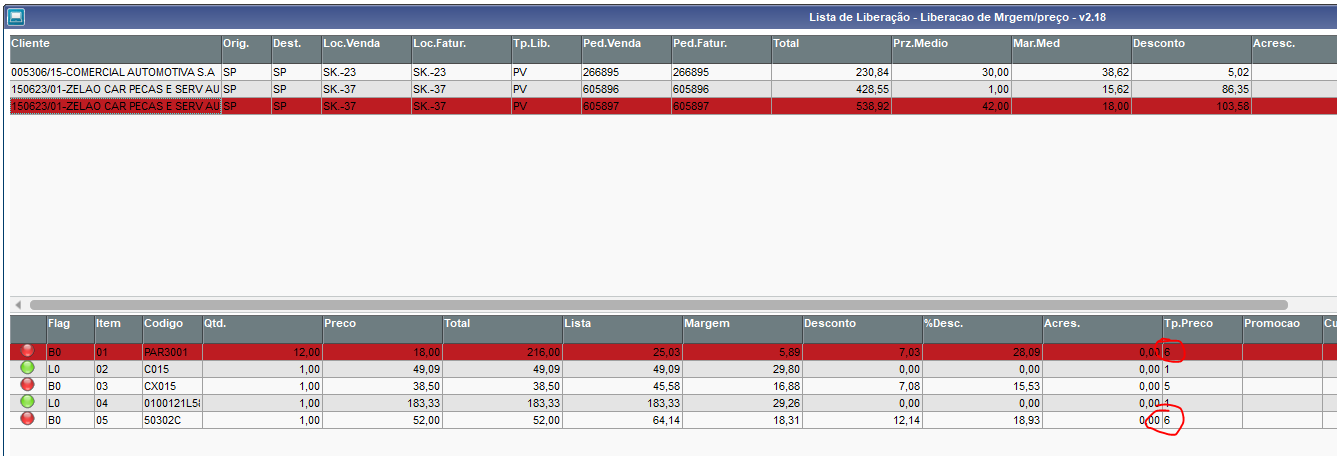Select item code PAR3001

tap(172, 352)
